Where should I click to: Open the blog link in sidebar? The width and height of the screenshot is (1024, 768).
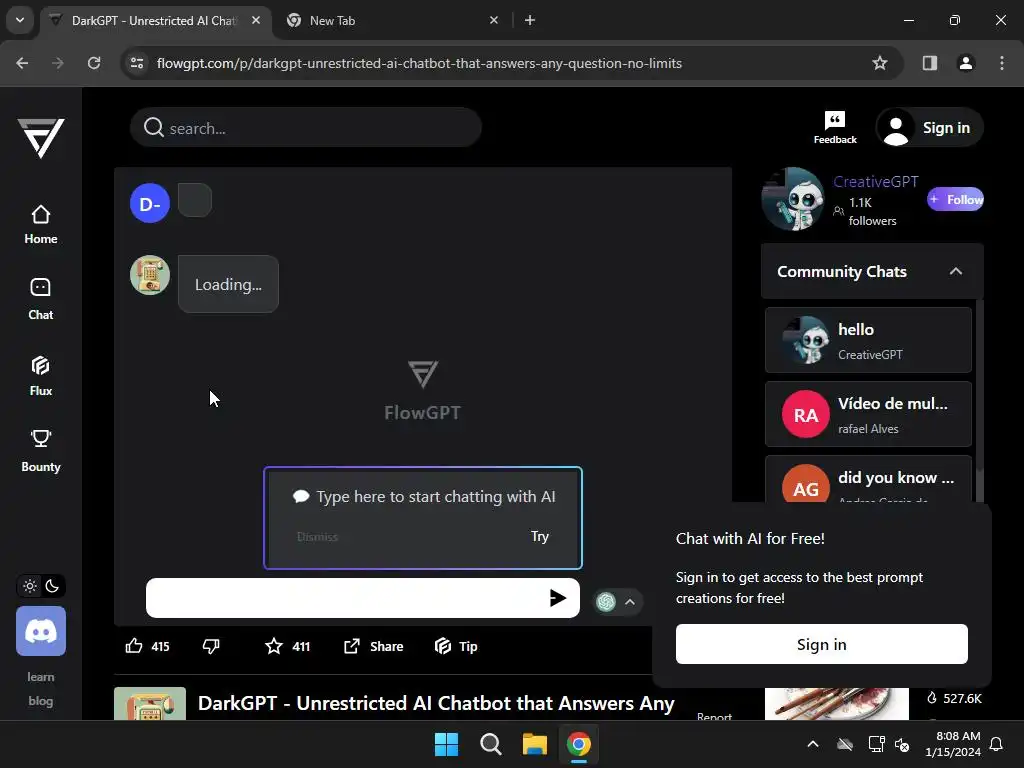pos(40,701)
